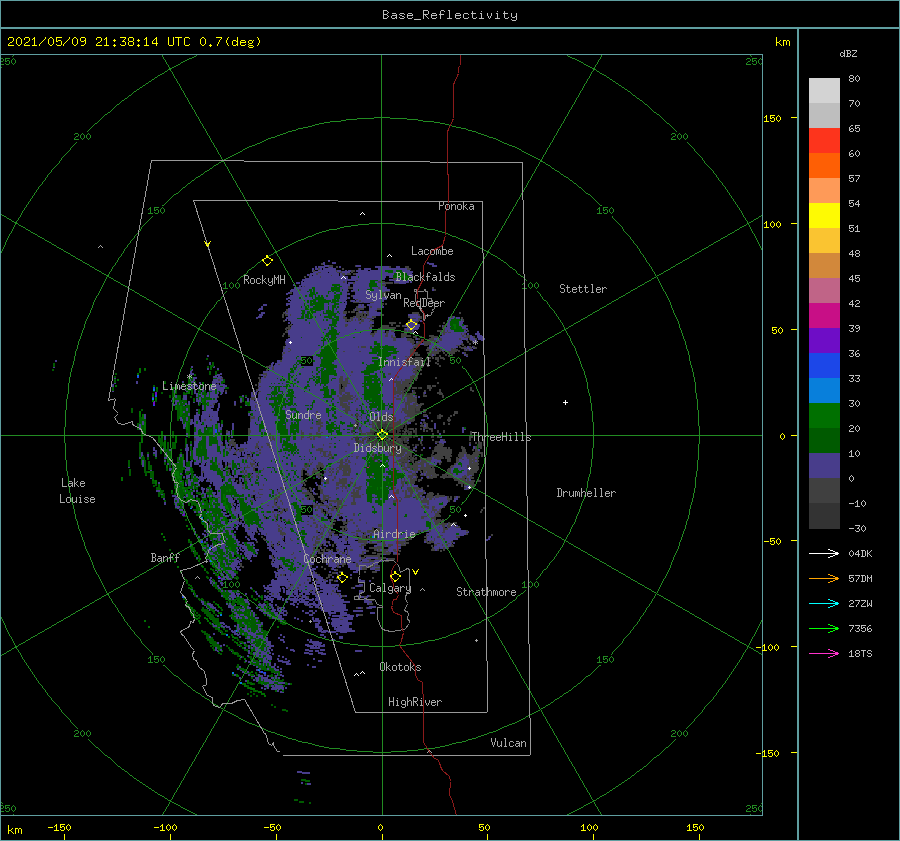This screenshot has width=900, height=841.
Task: Click the Innisfail city label
Action: (x=404, y=362)
